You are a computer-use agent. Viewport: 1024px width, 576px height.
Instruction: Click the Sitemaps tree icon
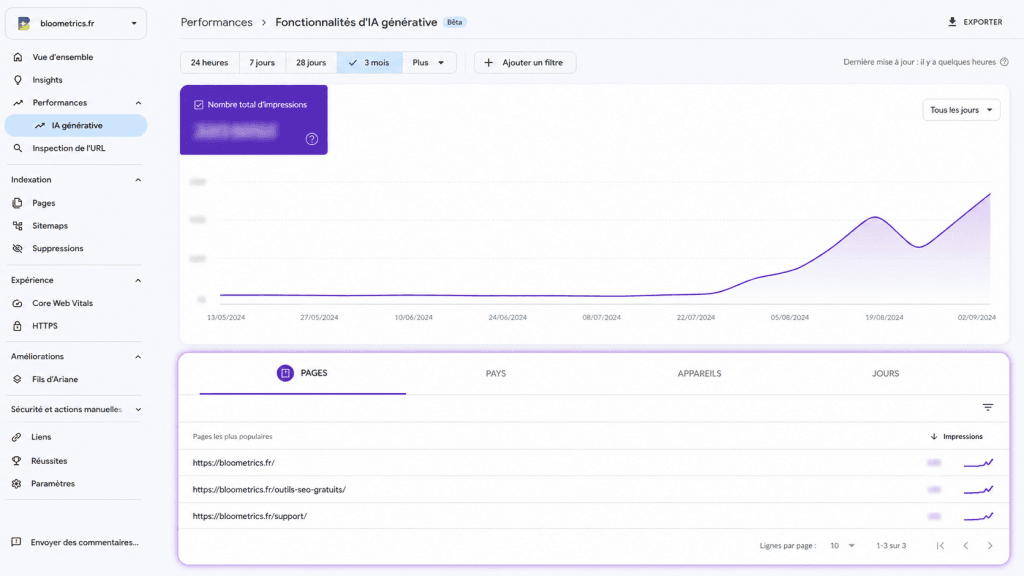(x=18, y=226)
